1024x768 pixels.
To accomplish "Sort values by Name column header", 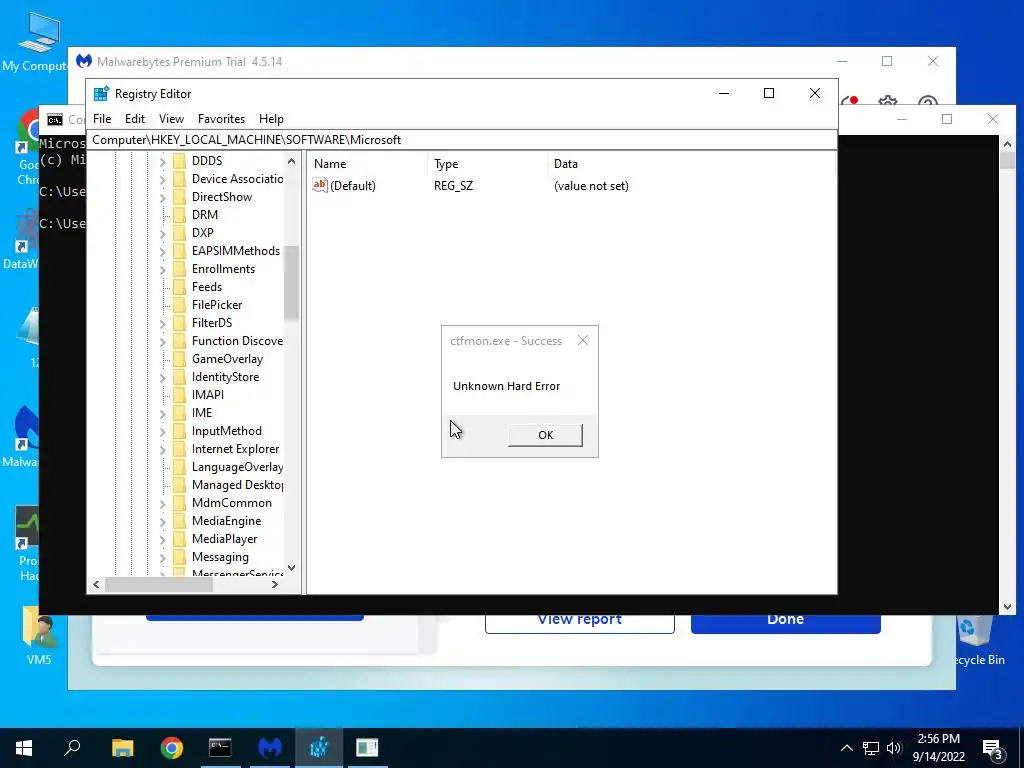I will click(368, 164).
